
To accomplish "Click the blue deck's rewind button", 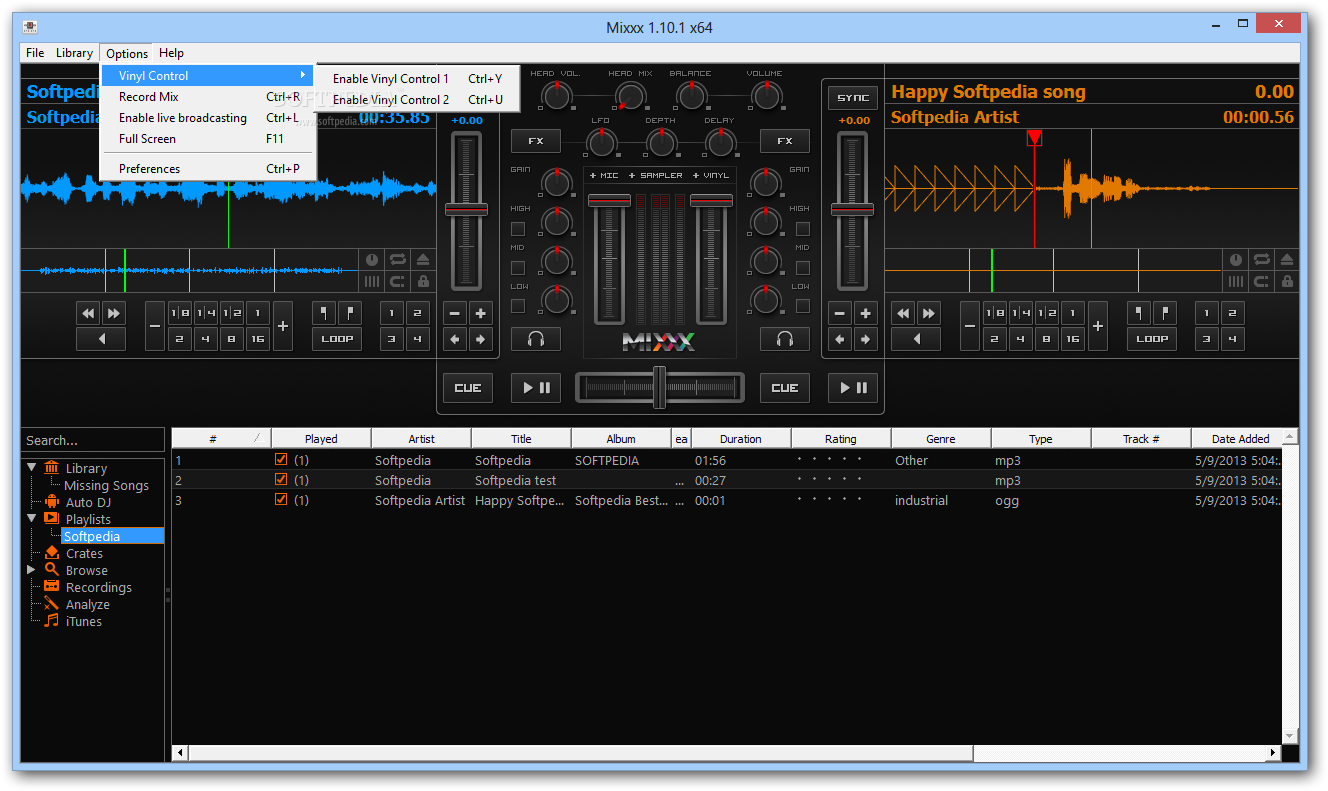I will (88, 313).
